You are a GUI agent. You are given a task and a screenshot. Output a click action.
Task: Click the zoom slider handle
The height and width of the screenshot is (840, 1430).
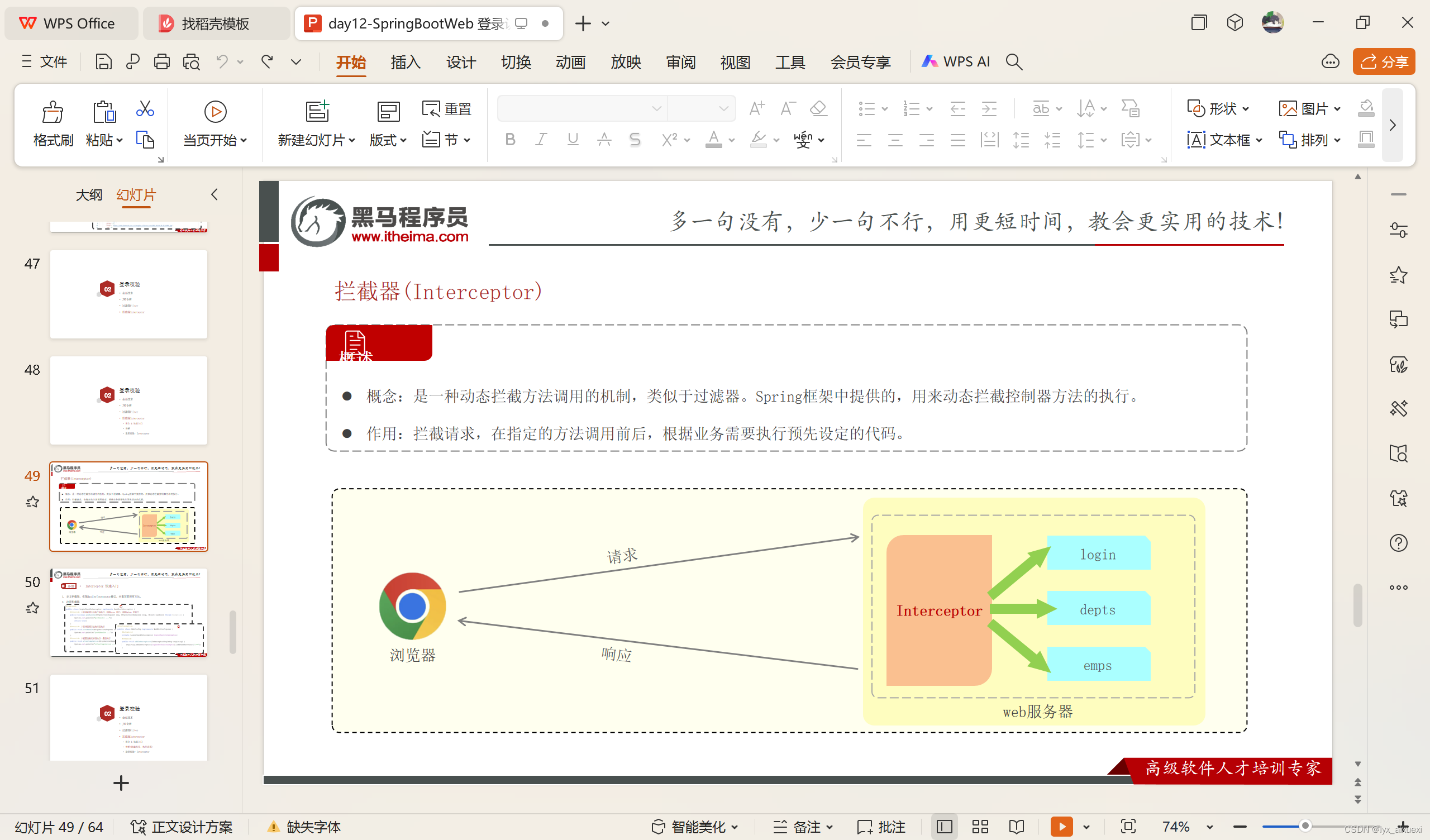pyautogui.click(x=1304, y=826)
